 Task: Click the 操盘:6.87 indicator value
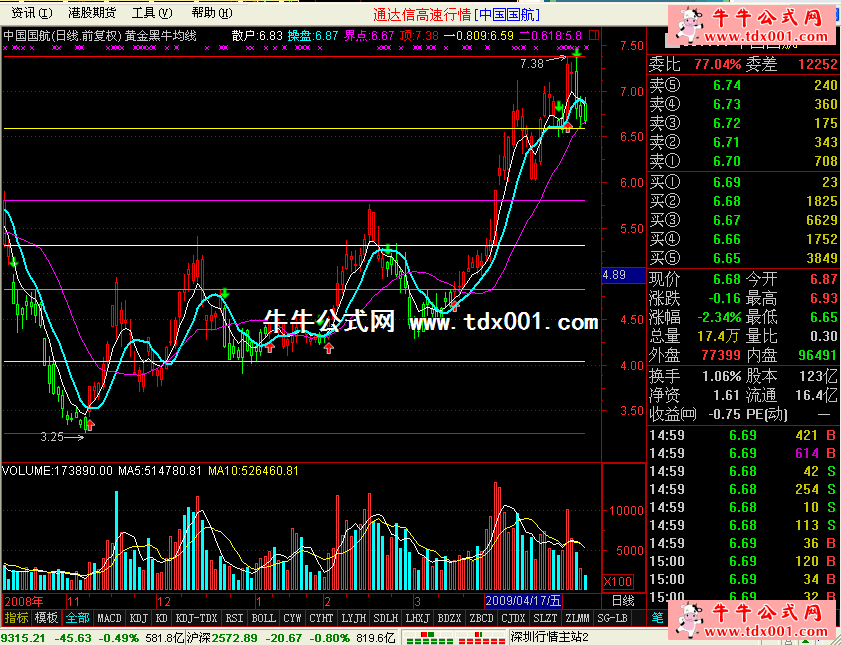point(313,36)
